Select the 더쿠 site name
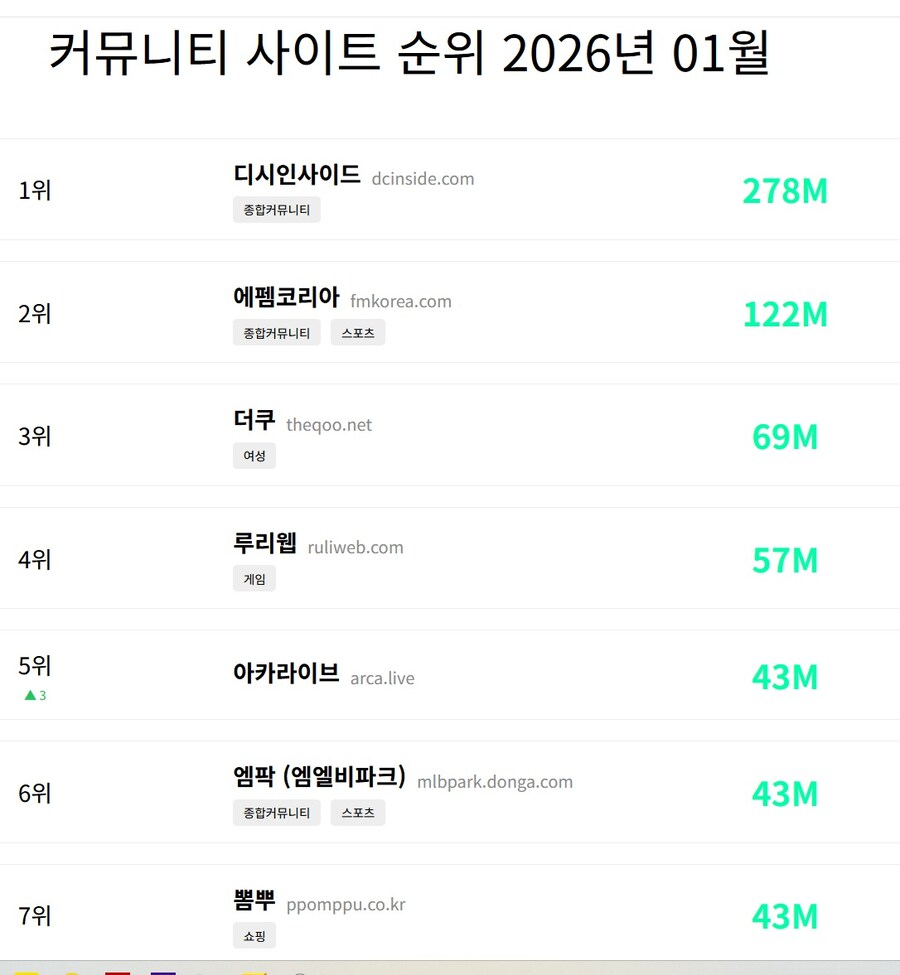The width and height of the screenshot is (900, 975). pos(254,421)
